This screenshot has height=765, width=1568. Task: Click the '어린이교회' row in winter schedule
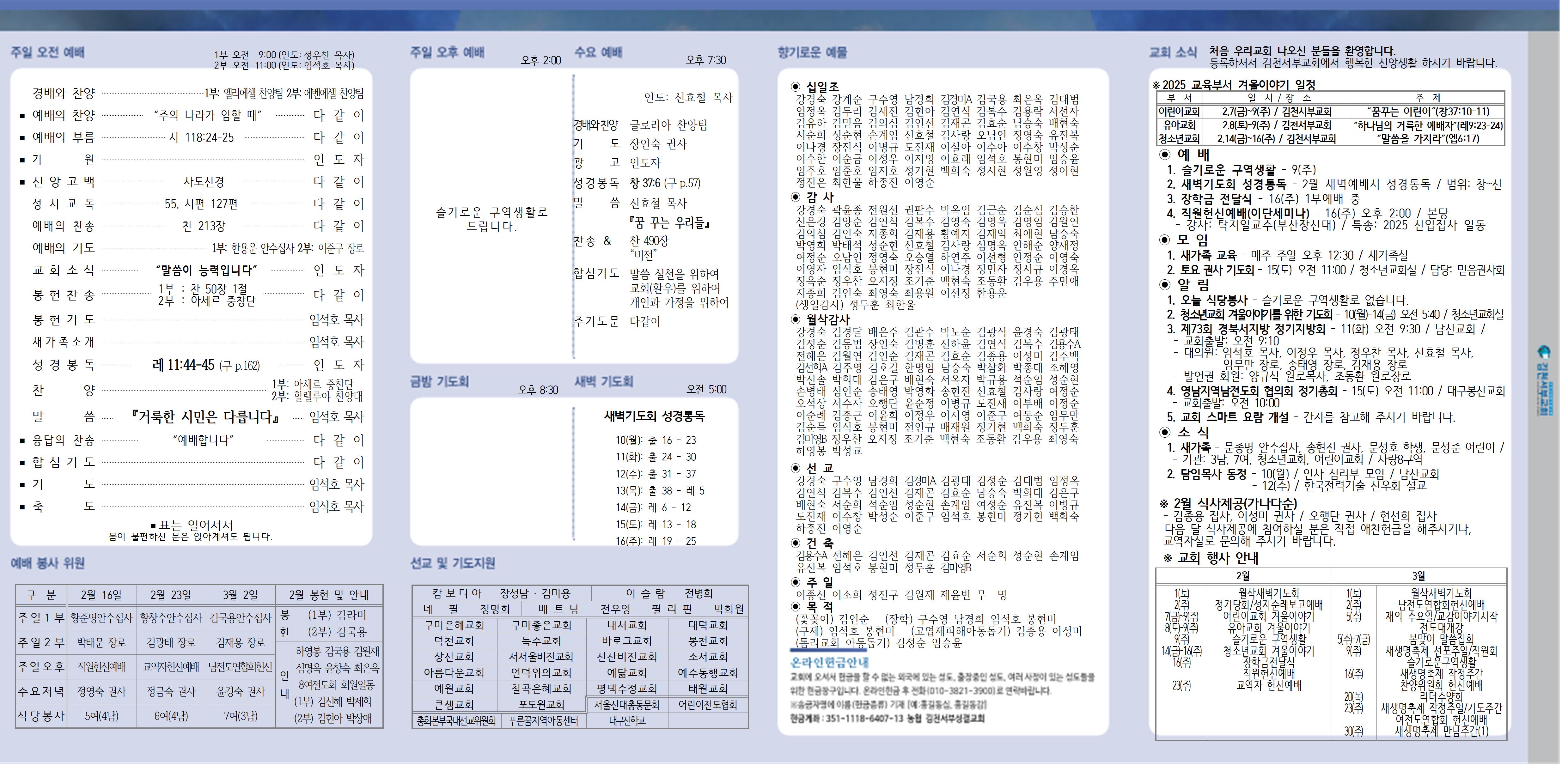click(1331, 112)
